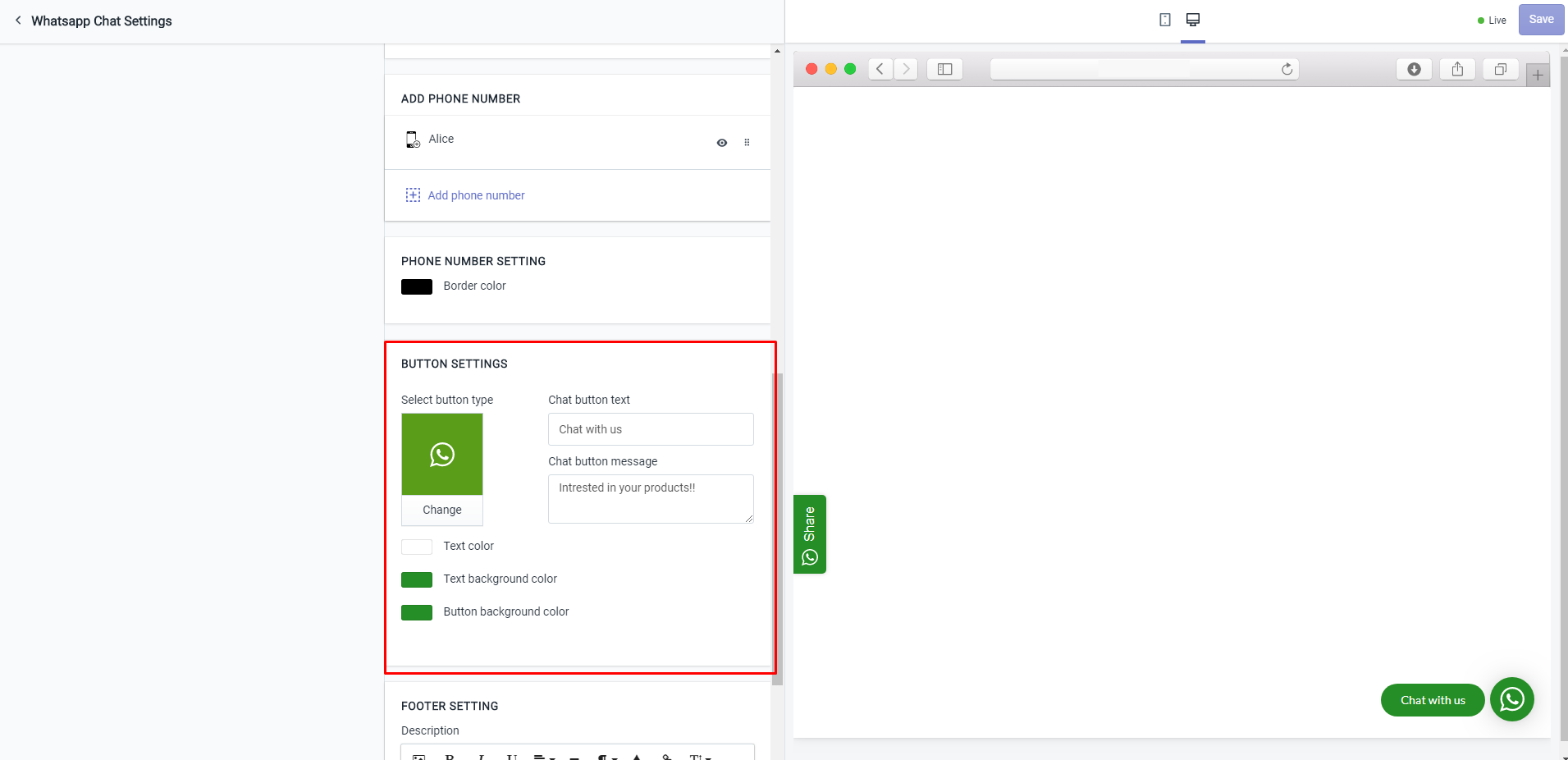1568x760 pixels.
Task: Click the share icon in browser mock
Action: click(x=1457, y=69)
